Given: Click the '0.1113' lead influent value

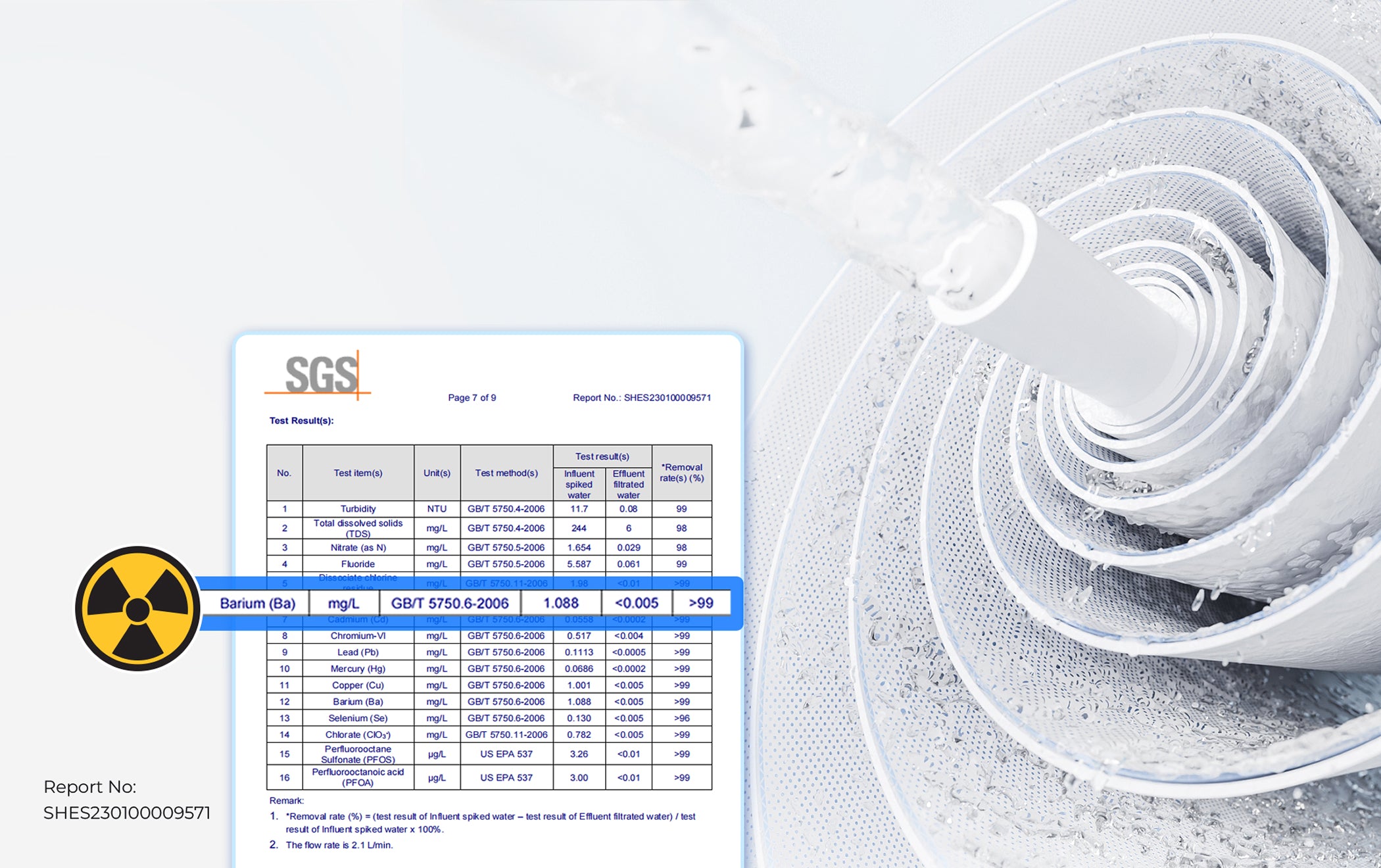Looking at the screenshot, I should coord(579,652).
